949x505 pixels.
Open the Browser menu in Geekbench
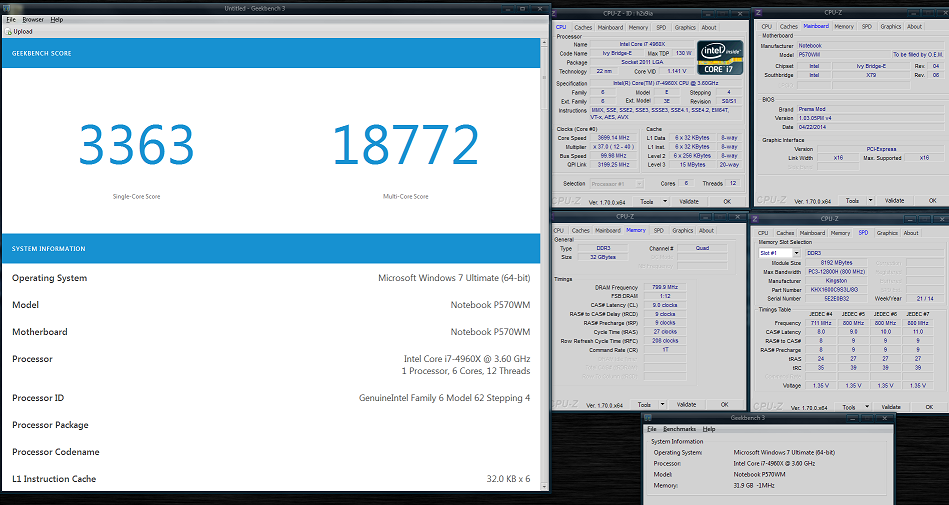[x=33, y=20]
